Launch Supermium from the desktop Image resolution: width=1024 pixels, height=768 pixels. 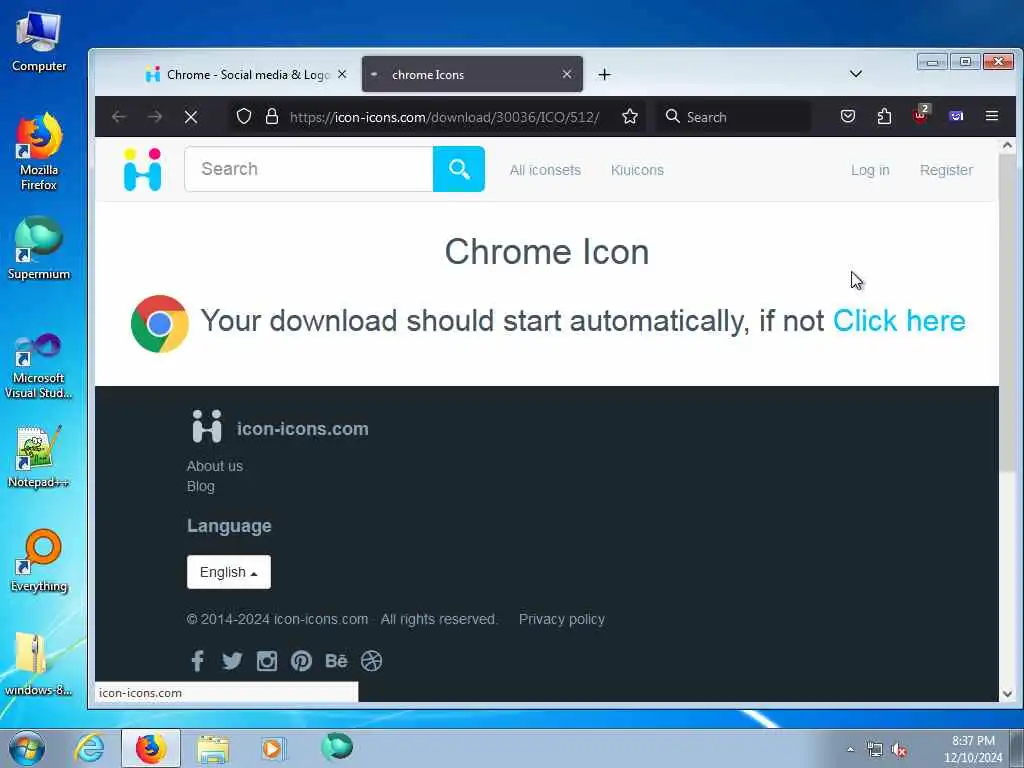click(39, 248)
